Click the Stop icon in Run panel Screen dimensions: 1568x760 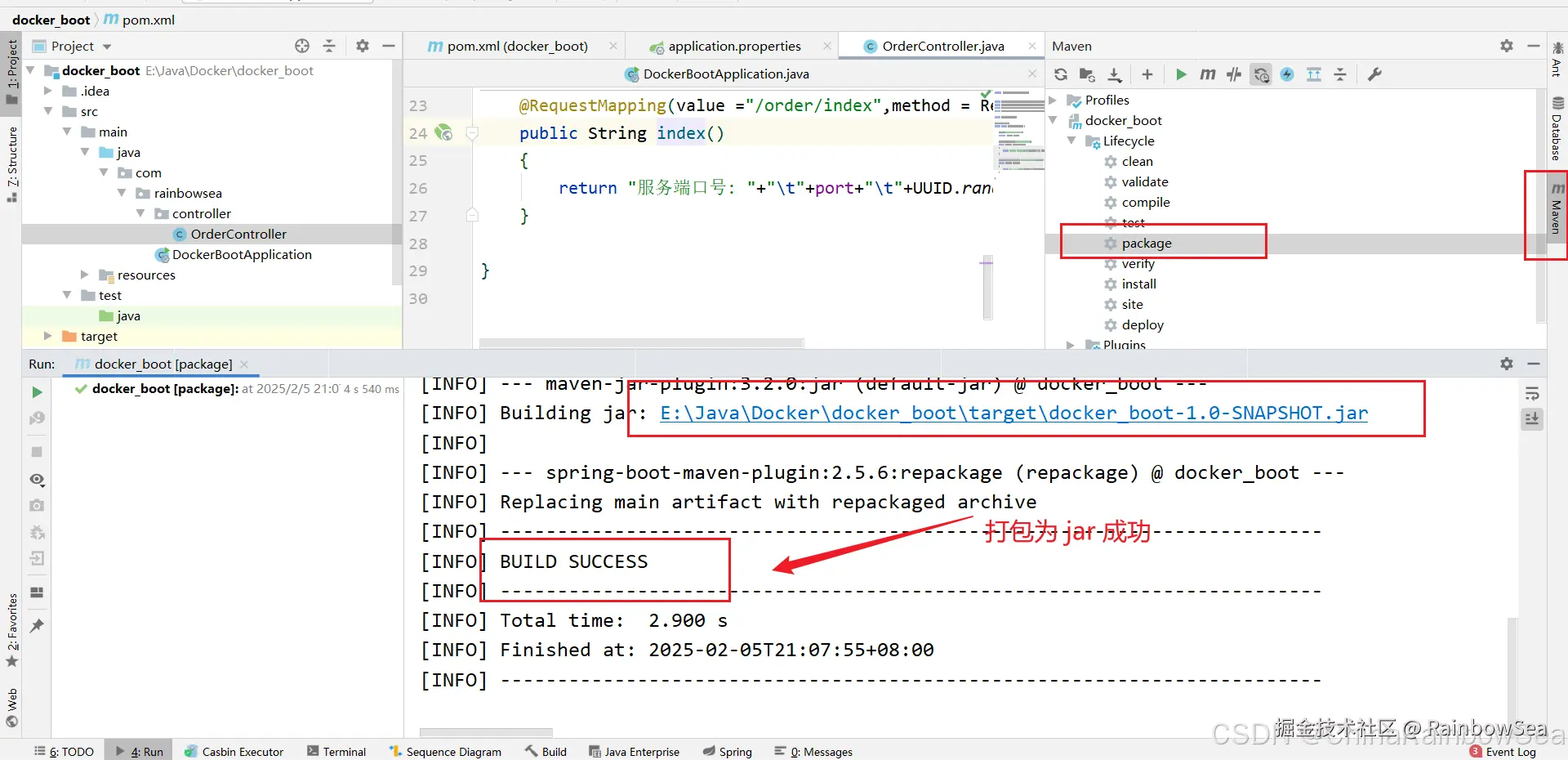tap(37, 451)
